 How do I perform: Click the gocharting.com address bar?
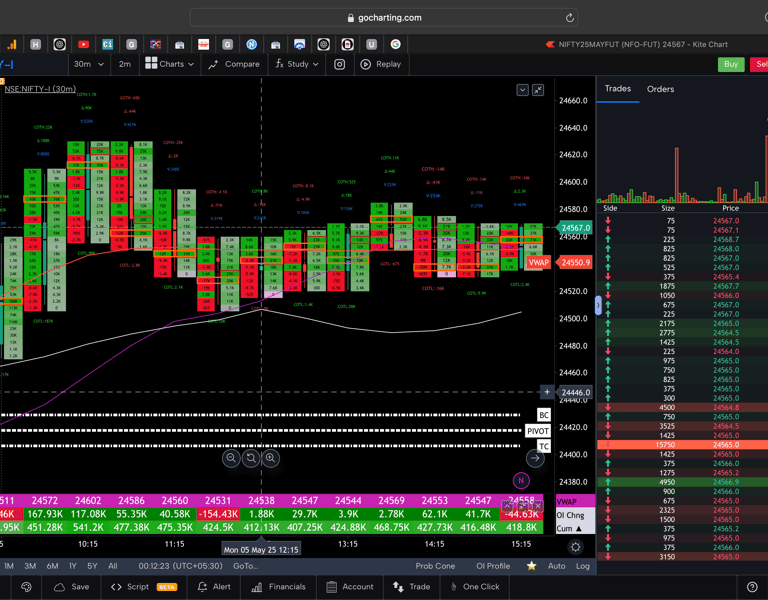point(384,18)
